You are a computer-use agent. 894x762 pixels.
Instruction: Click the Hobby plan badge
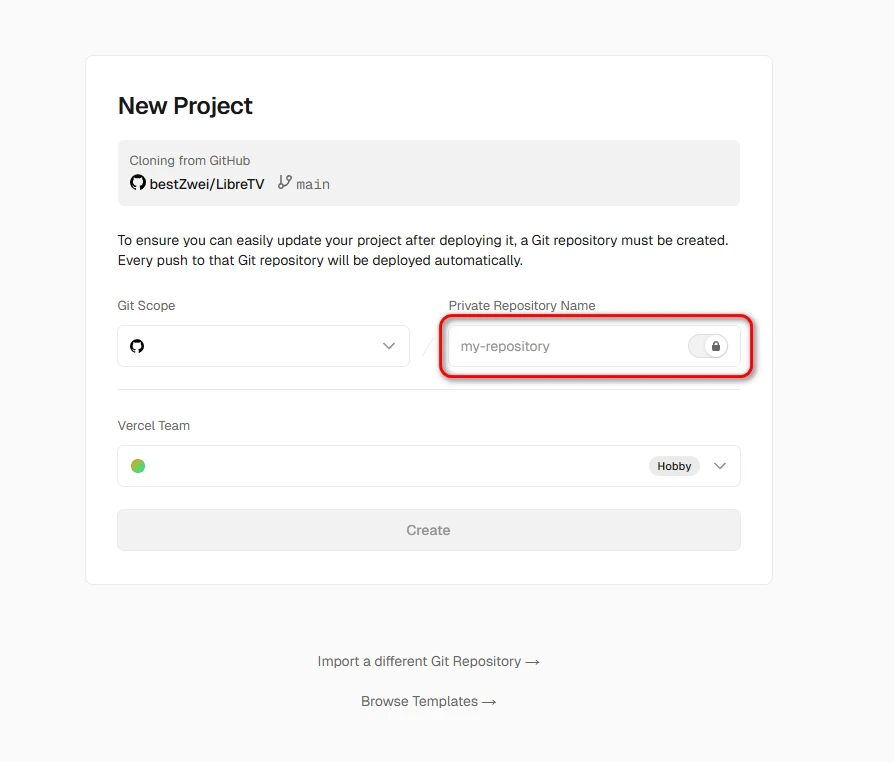coord(674,466)
